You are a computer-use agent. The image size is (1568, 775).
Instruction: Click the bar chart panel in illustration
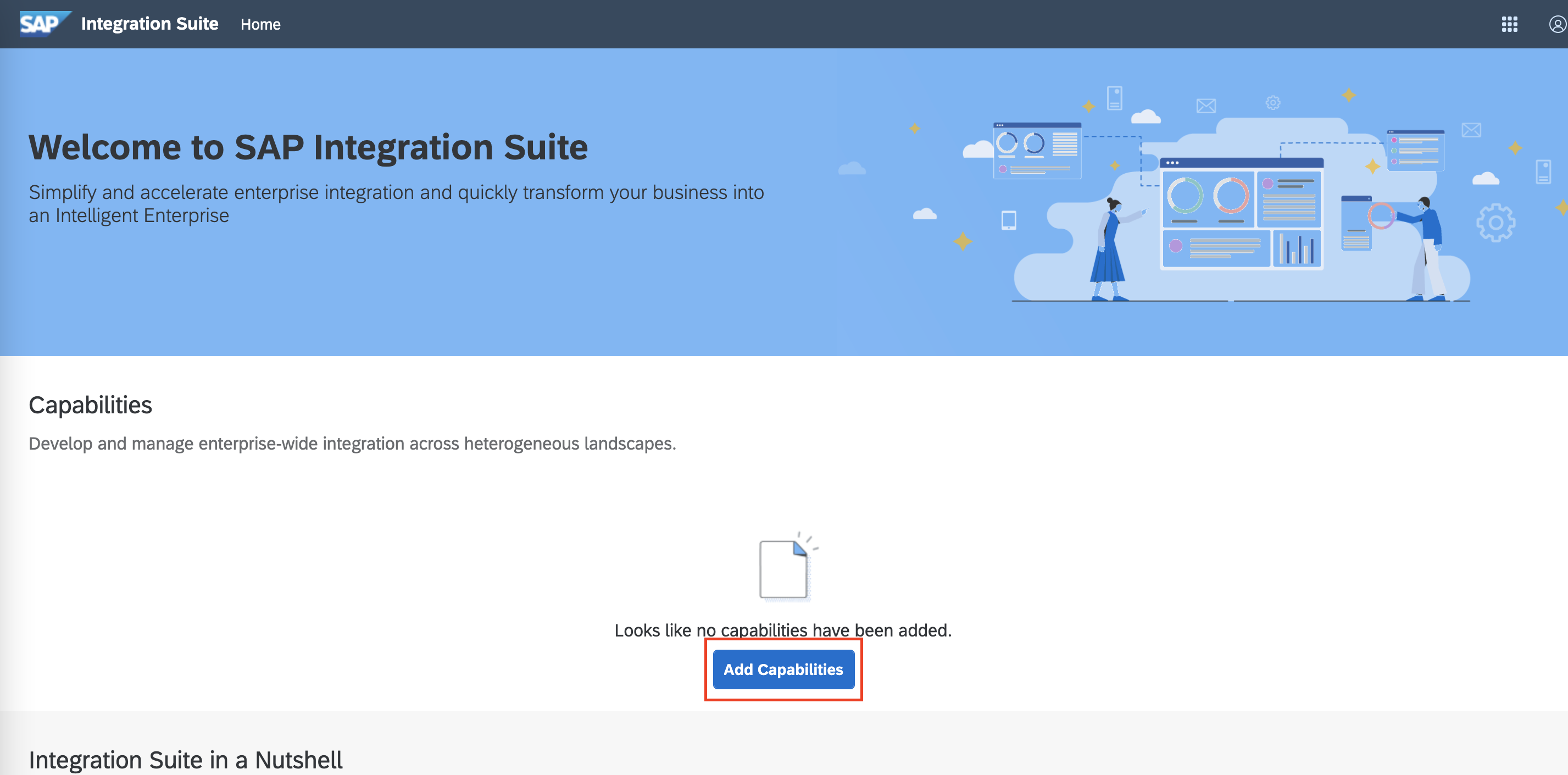(1297, 248)
